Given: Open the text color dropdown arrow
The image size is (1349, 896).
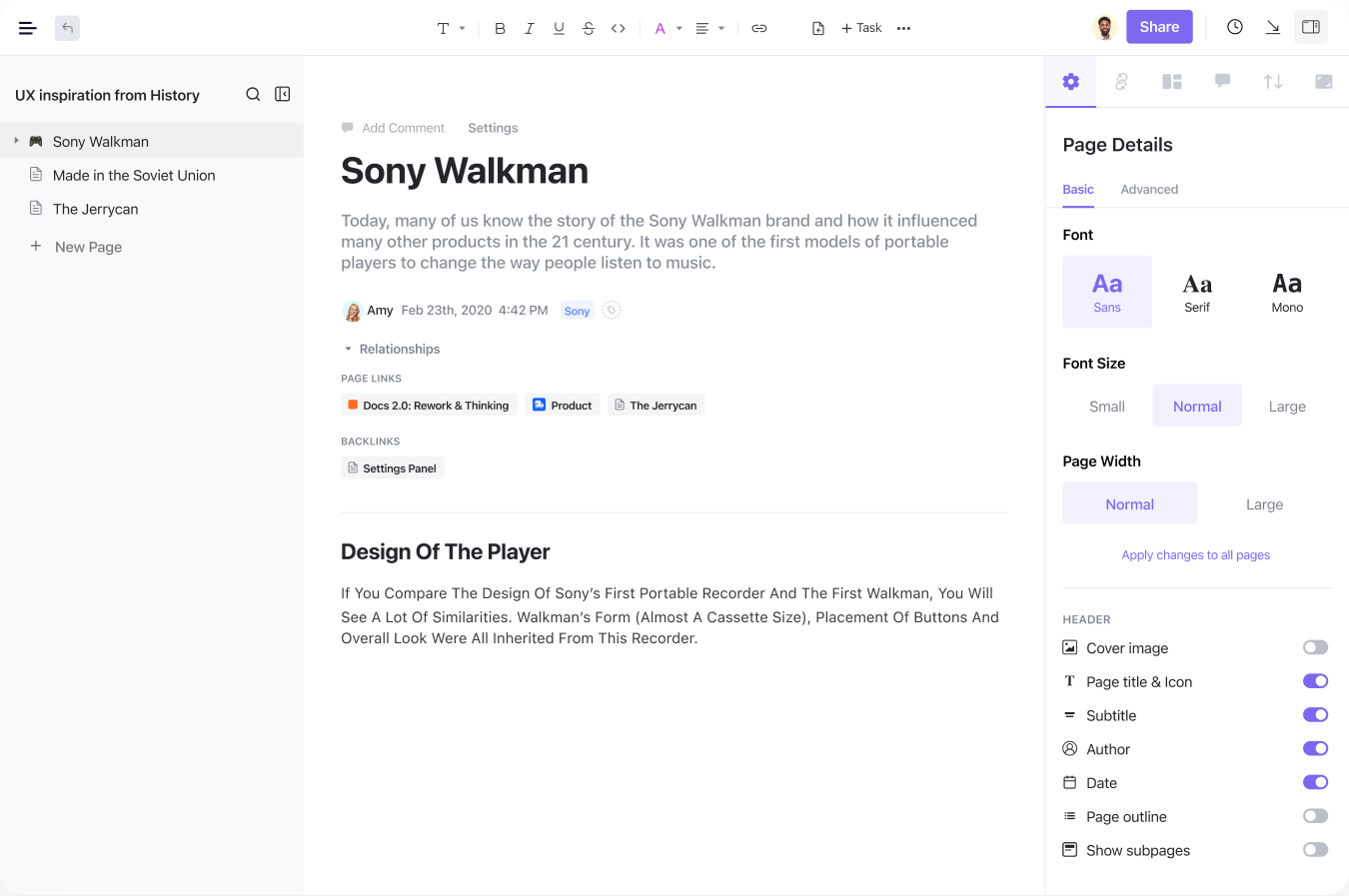Looking at the screenshot, I should tap(678, 28).
